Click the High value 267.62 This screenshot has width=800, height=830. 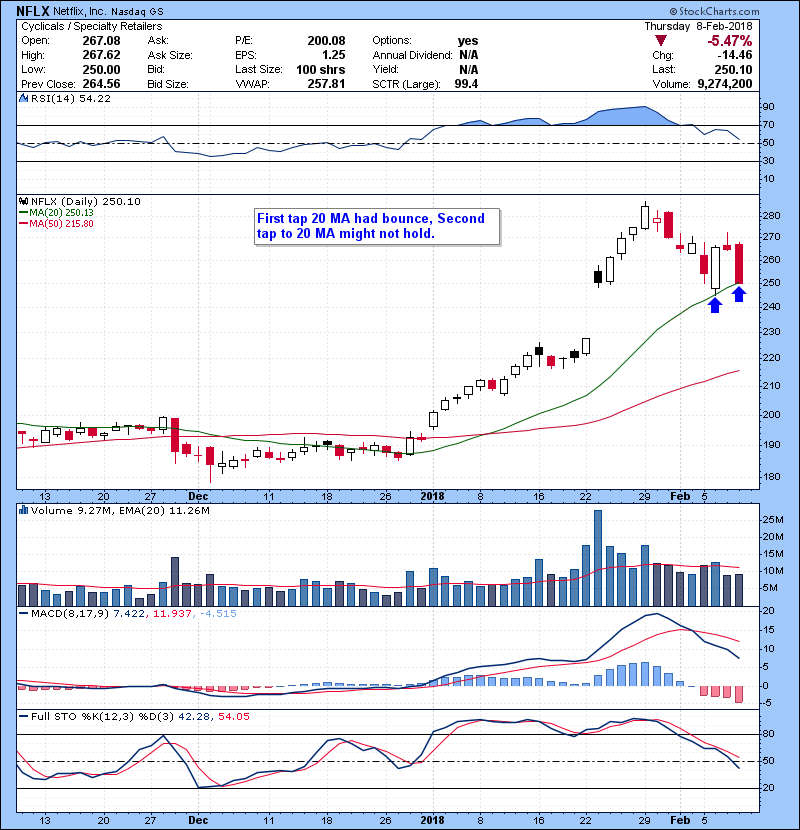pos(101,55)
